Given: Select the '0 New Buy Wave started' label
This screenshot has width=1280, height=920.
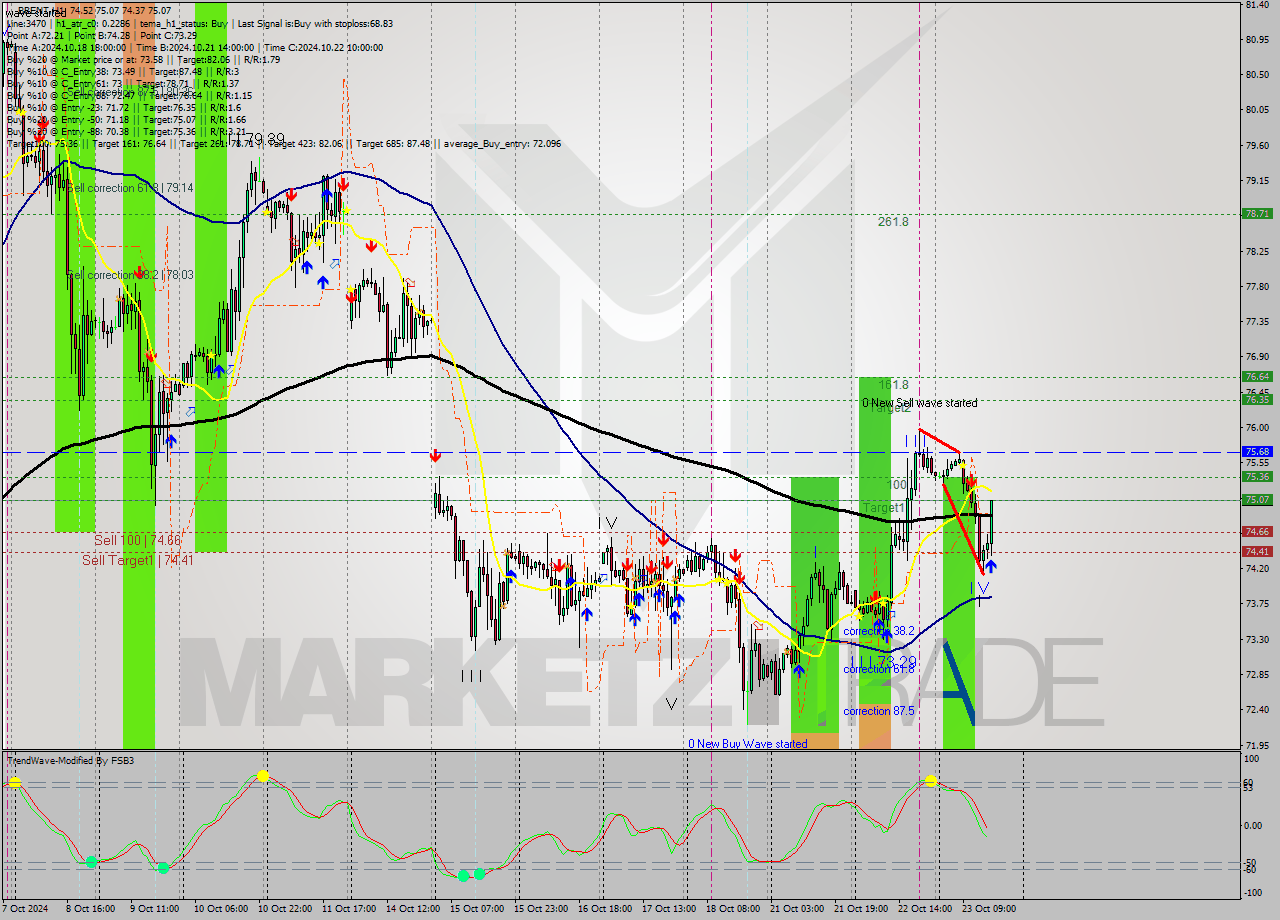Looking at the screenshot, I should click(748, 744).
